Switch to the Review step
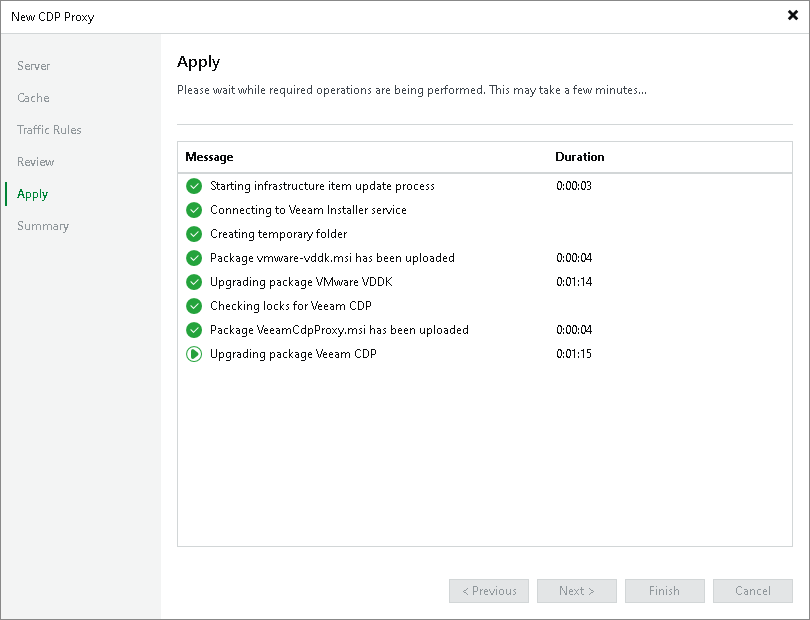Image resolution: width=810 pixels, height=620 pixels. pyautogui.click(x=36, y=162)
